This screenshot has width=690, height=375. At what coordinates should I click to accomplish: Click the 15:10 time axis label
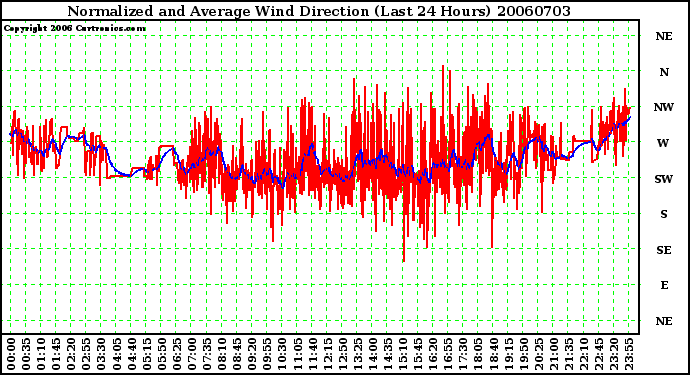tap(403, 354)
